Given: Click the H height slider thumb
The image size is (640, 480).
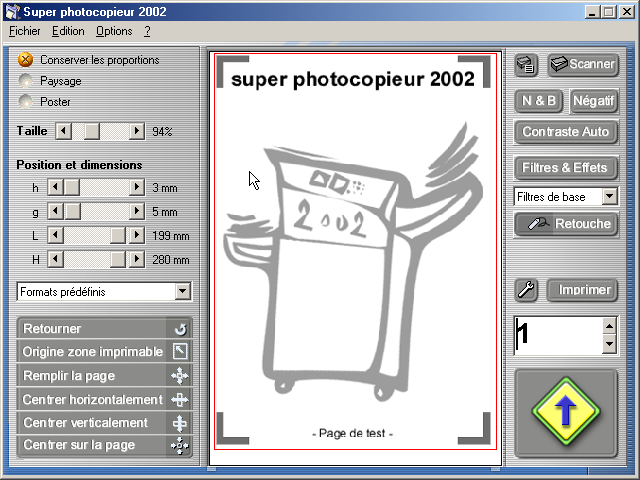Looking at the screenshot, I should pyautogui.click(x=118, y=260).
